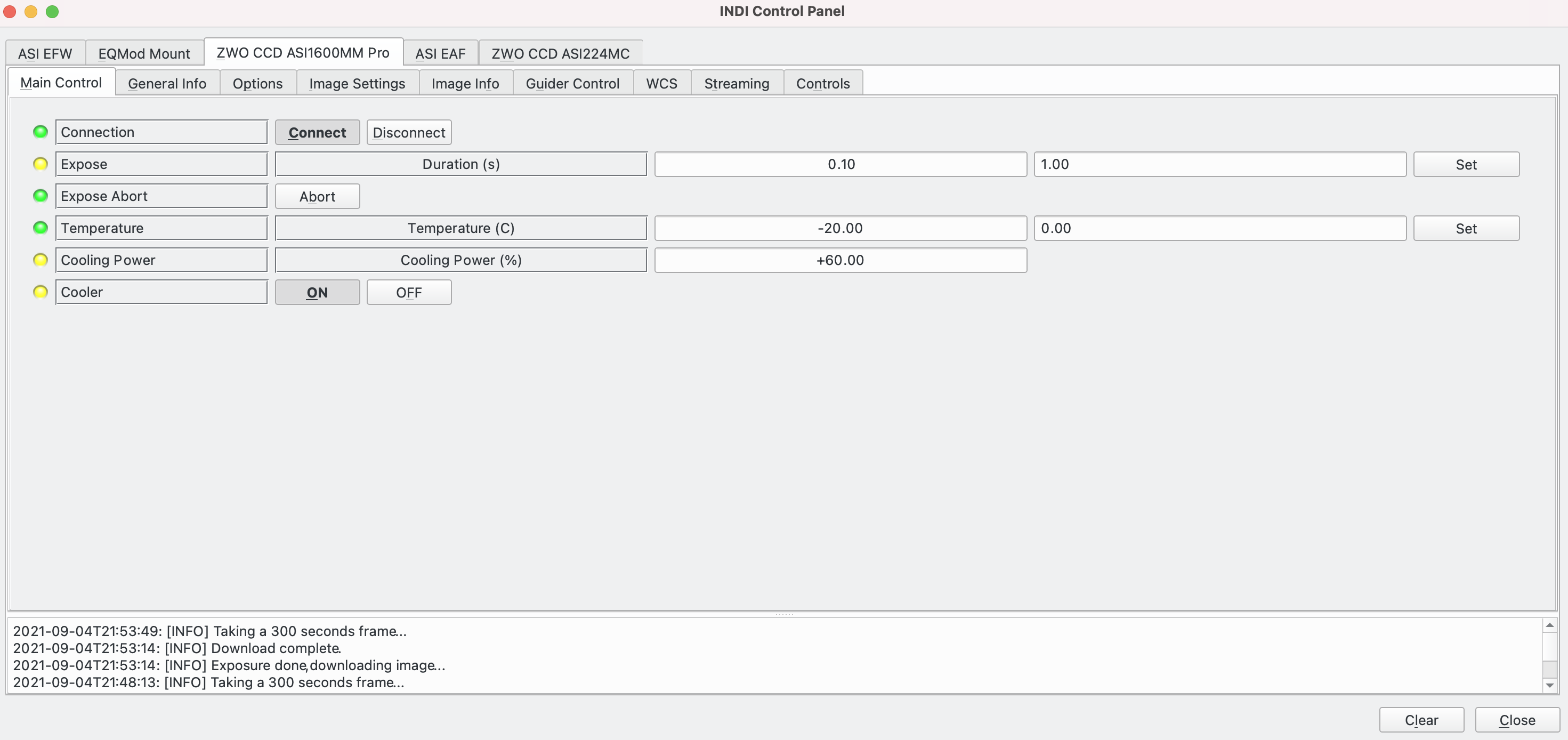This screenshot has height=740, width=1568.
Task: Toggle Cooler ON button
Action: click(x=317, y=292)
